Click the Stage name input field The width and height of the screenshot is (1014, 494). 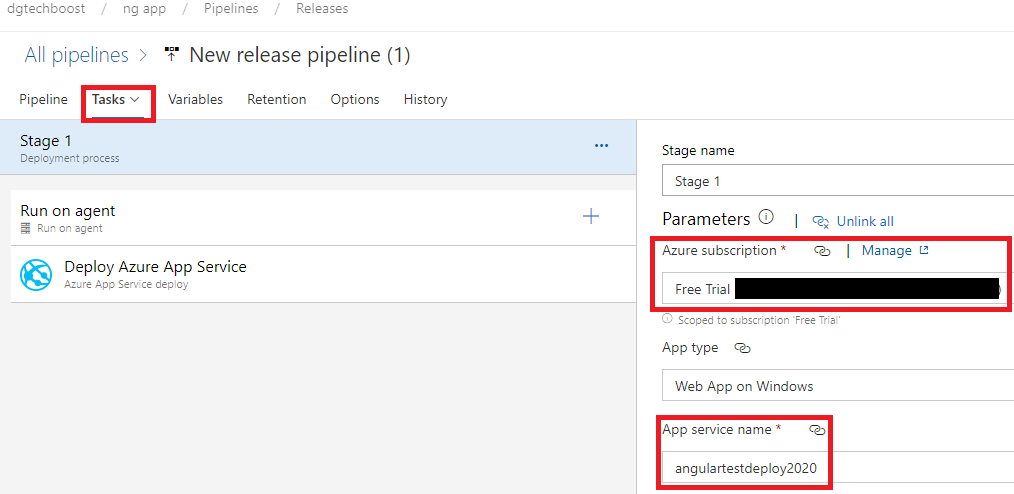point(836,181)
